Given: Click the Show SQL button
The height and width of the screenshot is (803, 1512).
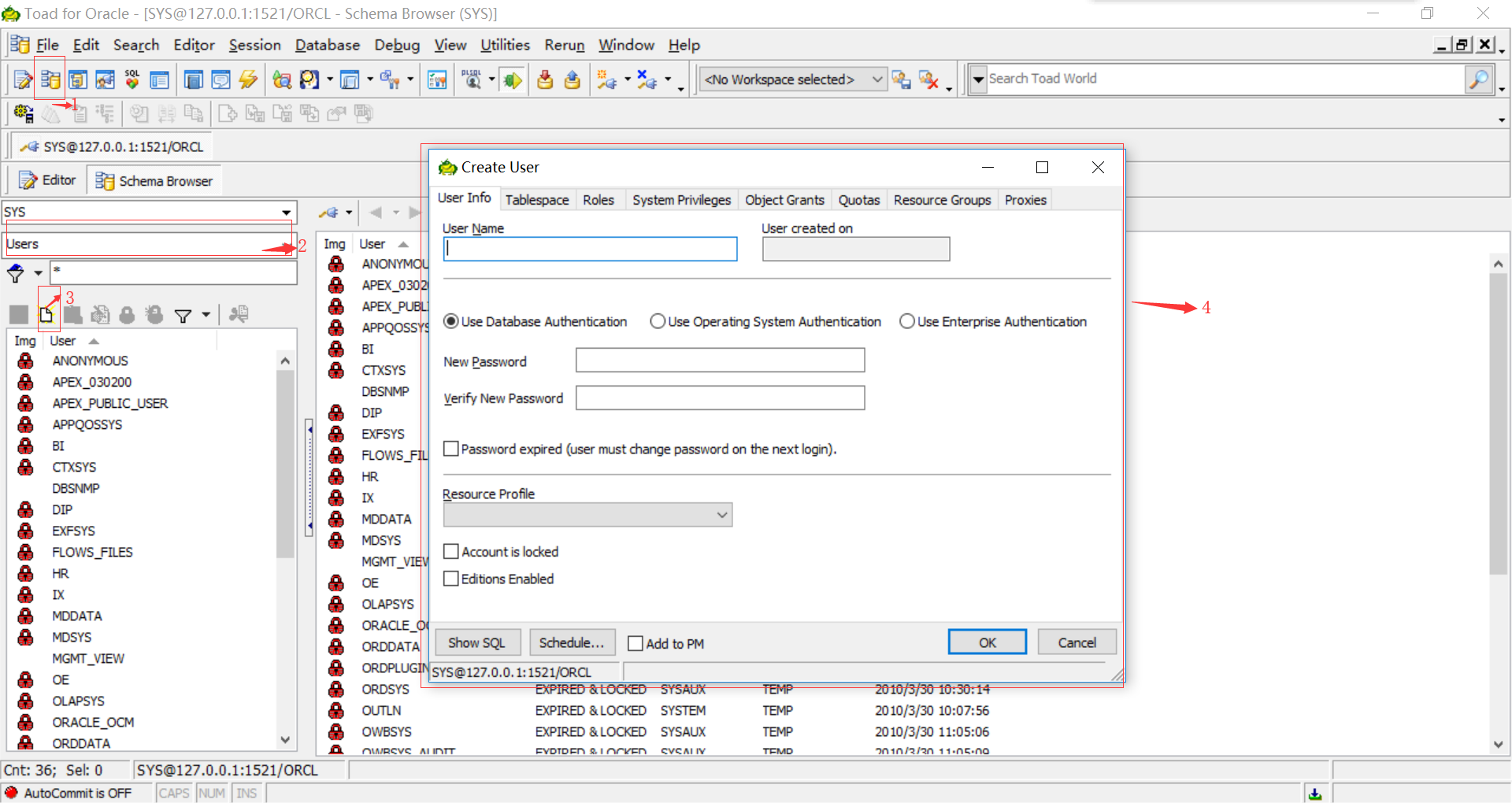Looking at the screenshot, I should pyautogui.click(x=476, y=642).
